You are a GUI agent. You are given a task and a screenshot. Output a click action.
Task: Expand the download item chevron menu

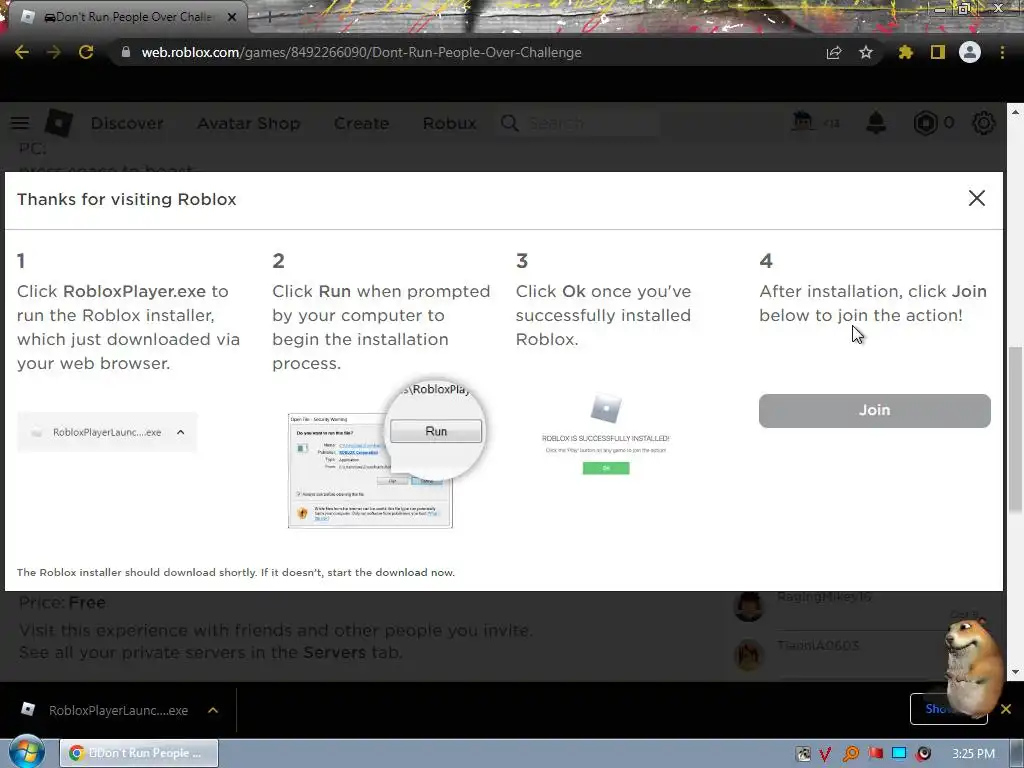[x=213, y=710]
